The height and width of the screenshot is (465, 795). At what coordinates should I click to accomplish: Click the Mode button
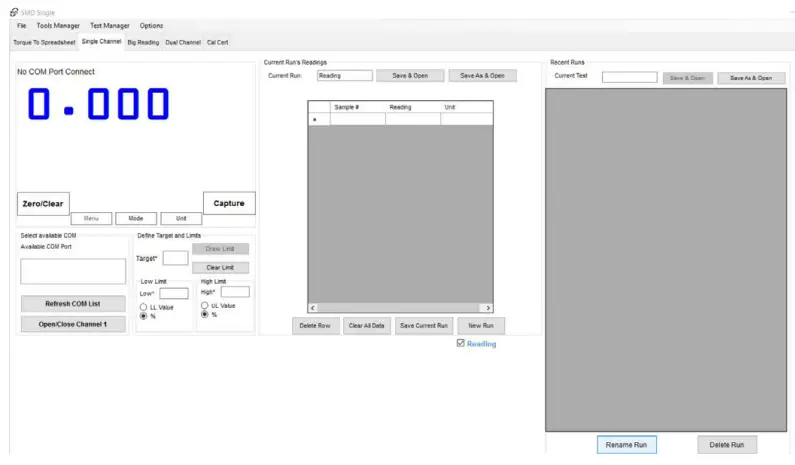pyautogui.click(x=136, y=219)
